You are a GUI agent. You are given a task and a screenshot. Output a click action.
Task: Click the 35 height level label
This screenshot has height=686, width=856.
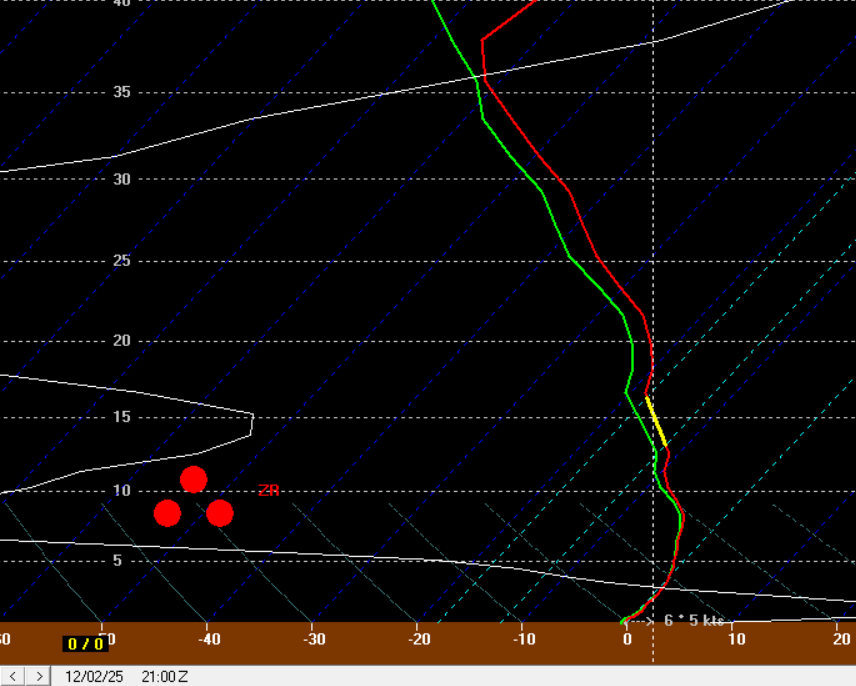point(121,92)
